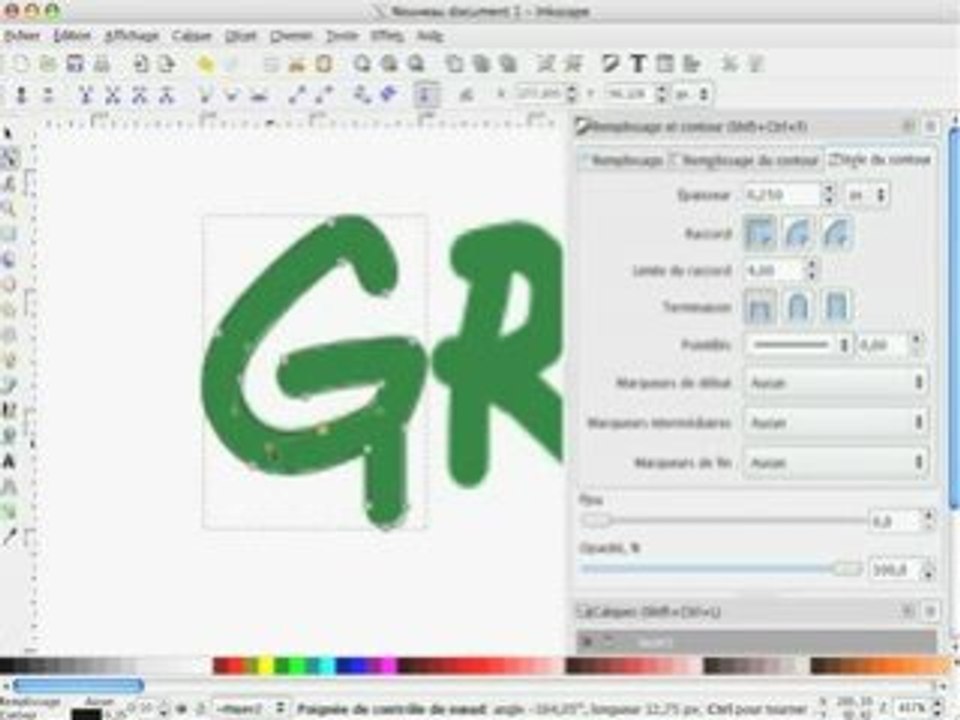Click Show node handles toggle icon
960x720 pixels.
click(426, 95)
